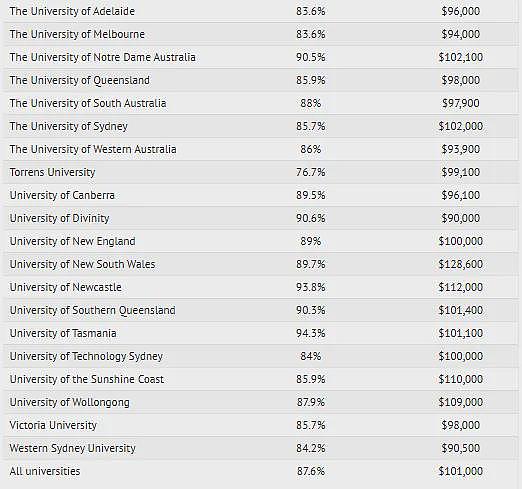Select University of Canberra name
Viewport: 522px width, 489px height.
pyautogui.click(x=62, y=195)
